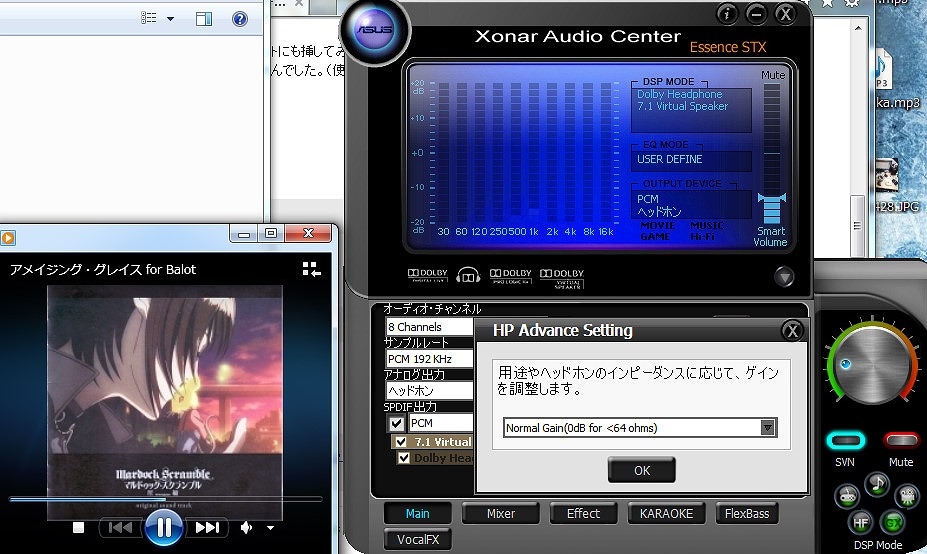Select the Game DSP mode gamepad icon
The height and width of the screenshot is (554, 927).
[x=847, y=497]
